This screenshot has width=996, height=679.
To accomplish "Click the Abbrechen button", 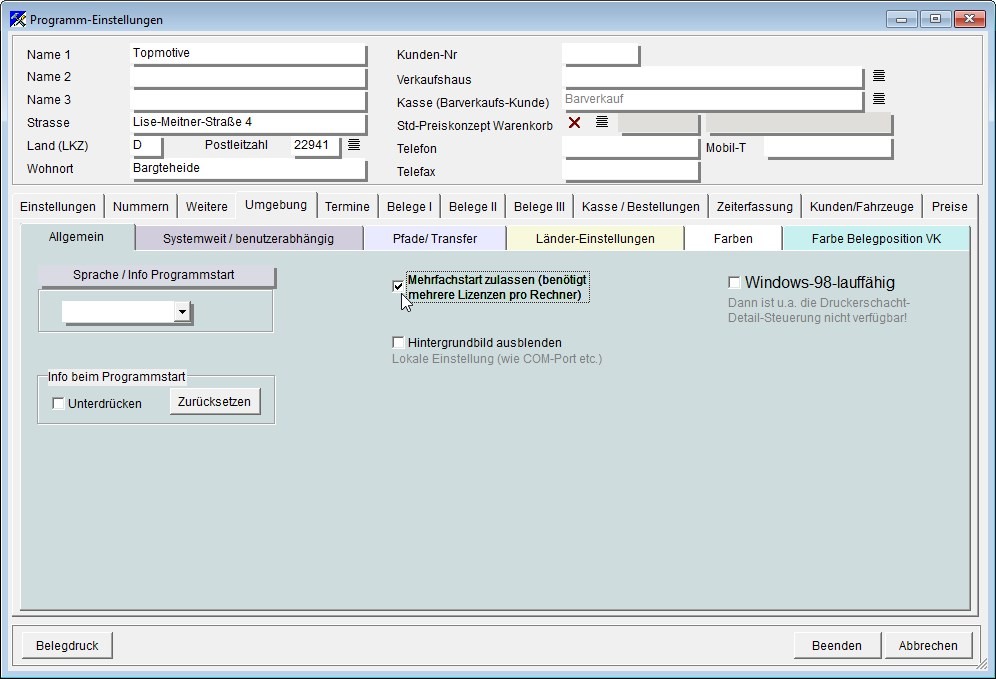I will tap(928, 645).
